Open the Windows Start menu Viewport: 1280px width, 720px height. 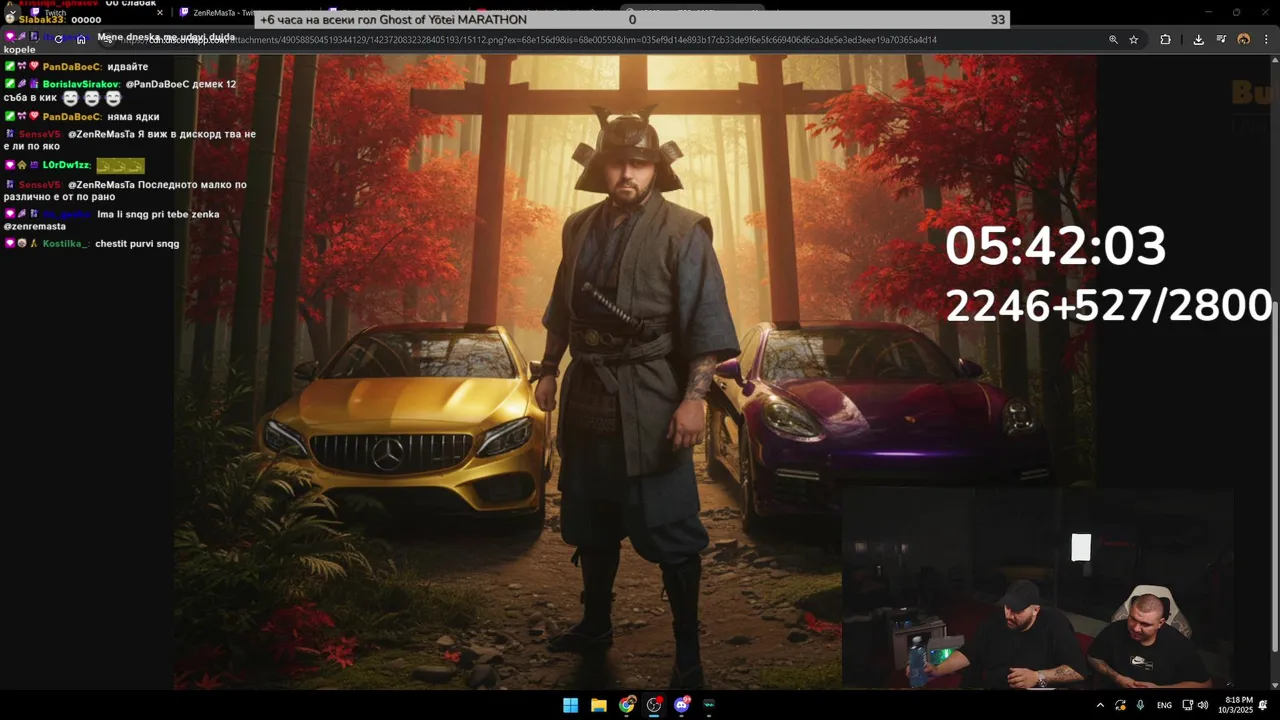[x=570, y=705]
